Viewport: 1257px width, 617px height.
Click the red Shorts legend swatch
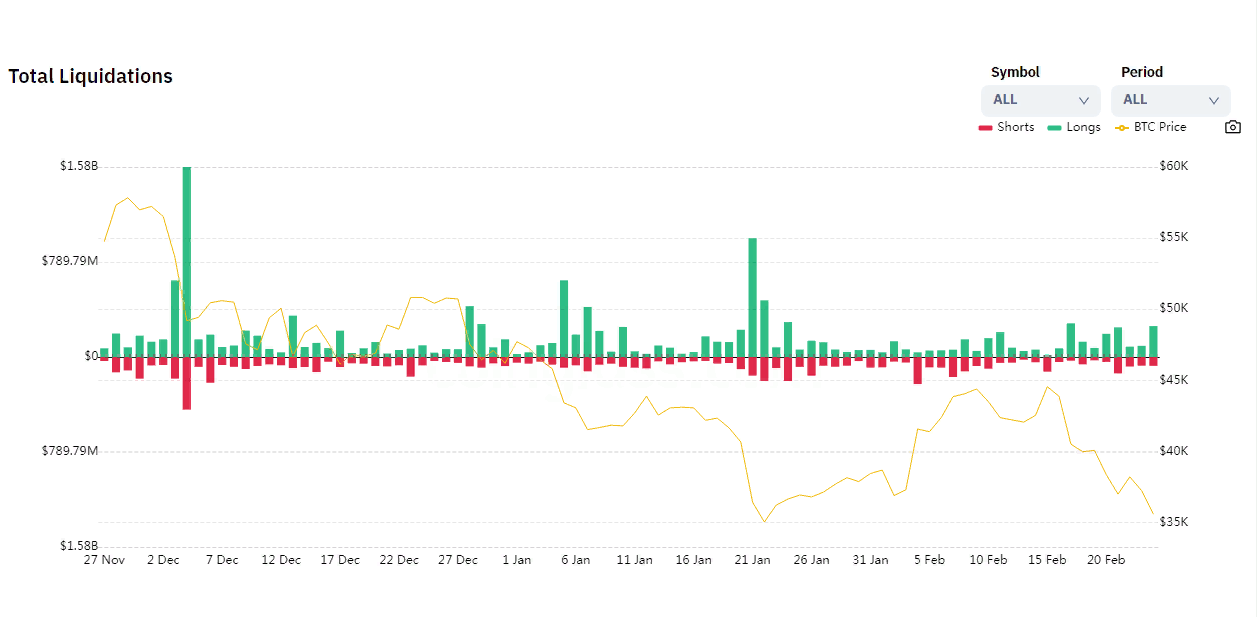click(985, 128)
